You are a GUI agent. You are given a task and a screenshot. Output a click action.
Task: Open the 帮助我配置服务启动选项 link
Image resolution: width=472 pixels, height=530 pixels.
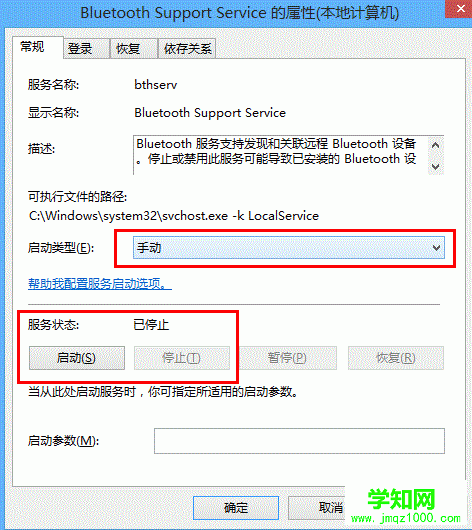[x=100, y=284]
